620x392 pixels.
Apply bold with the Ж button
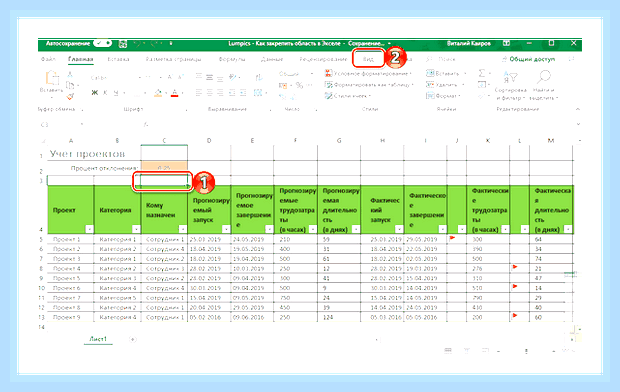tap(95, 93)
